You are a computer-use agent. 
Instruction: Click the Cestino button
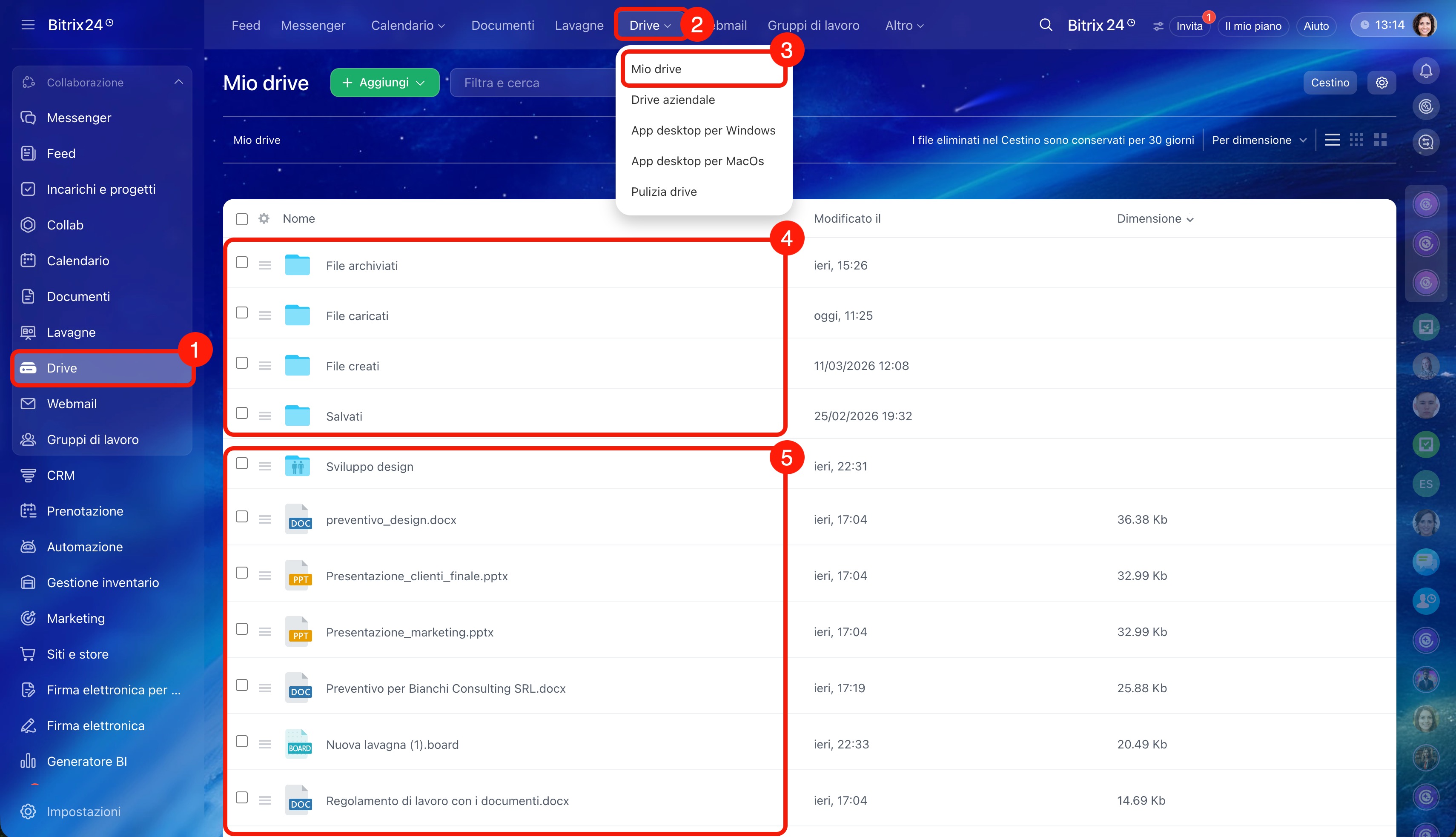1330,83
